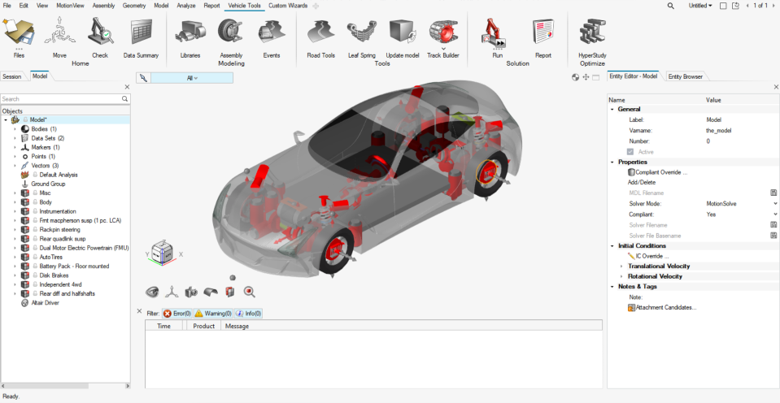
Task: Open the Analyze menu
Action: tap(186, 5)
